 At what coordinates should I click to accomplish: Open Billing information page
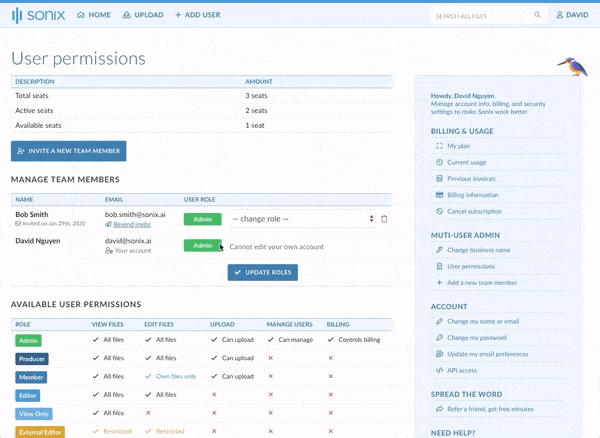pos(473,195)
